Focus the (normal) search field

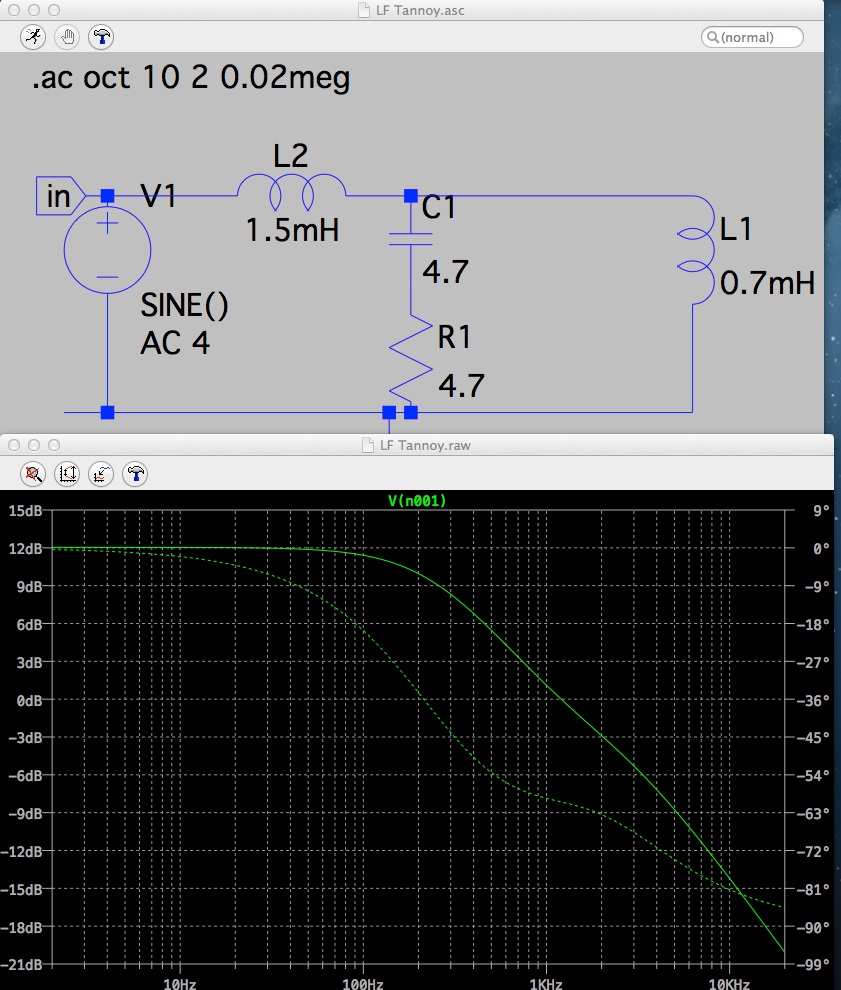(752, 37)
